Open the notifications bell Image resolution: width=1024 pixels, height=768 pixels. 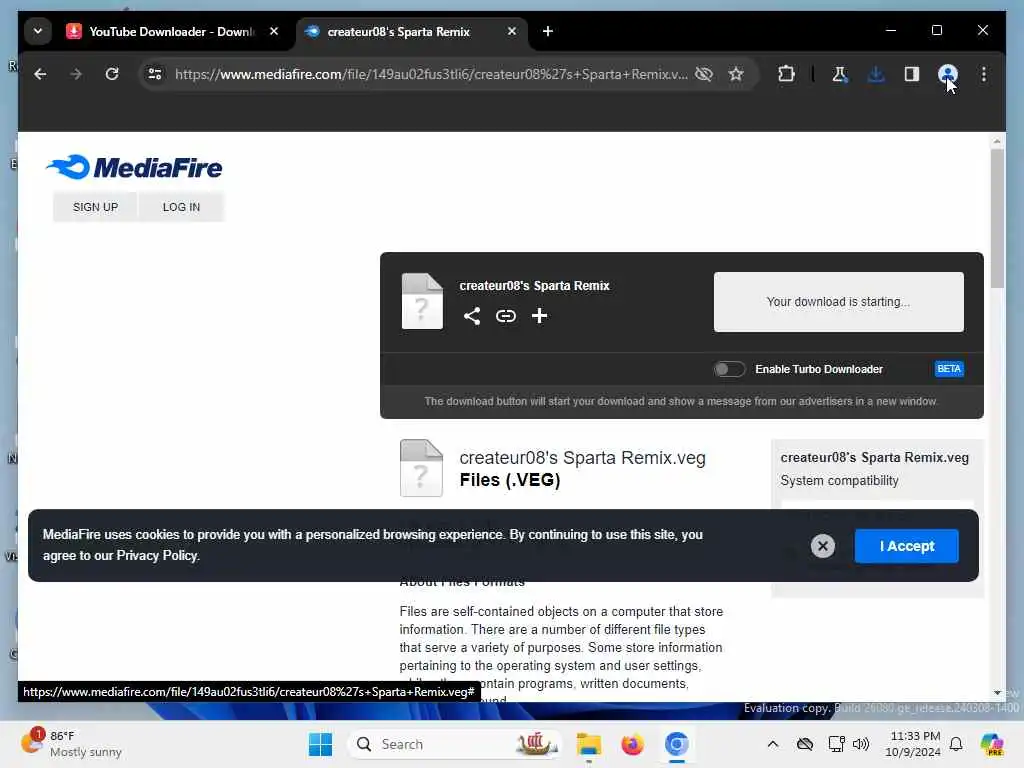956,744
